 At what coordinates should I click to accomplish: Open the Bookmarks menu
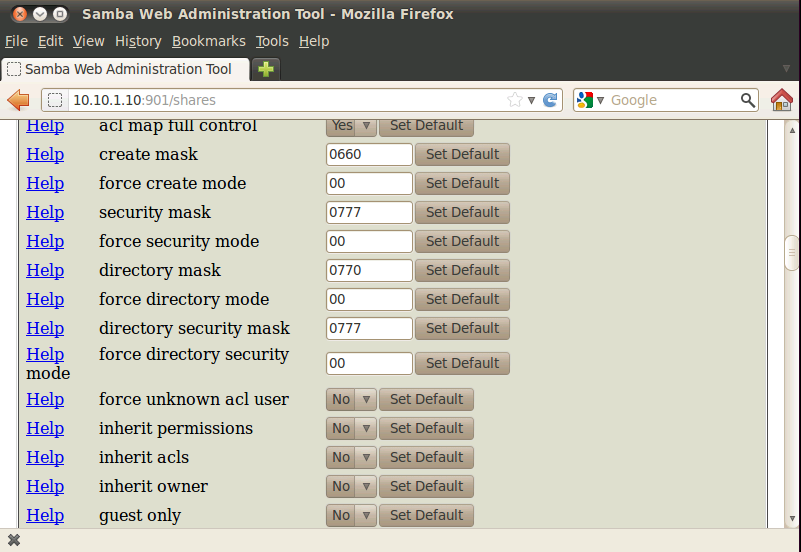pos(208,41)
